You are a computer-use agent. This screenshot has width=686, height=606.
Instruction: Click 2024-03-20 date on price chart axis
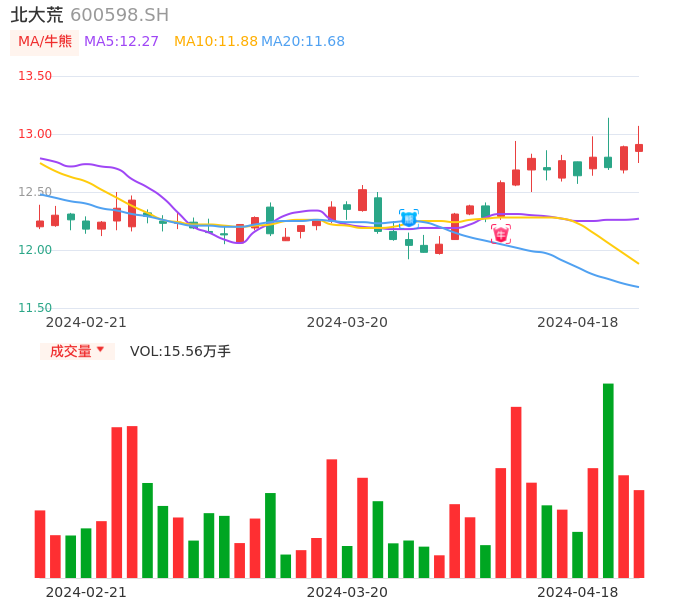347,322
